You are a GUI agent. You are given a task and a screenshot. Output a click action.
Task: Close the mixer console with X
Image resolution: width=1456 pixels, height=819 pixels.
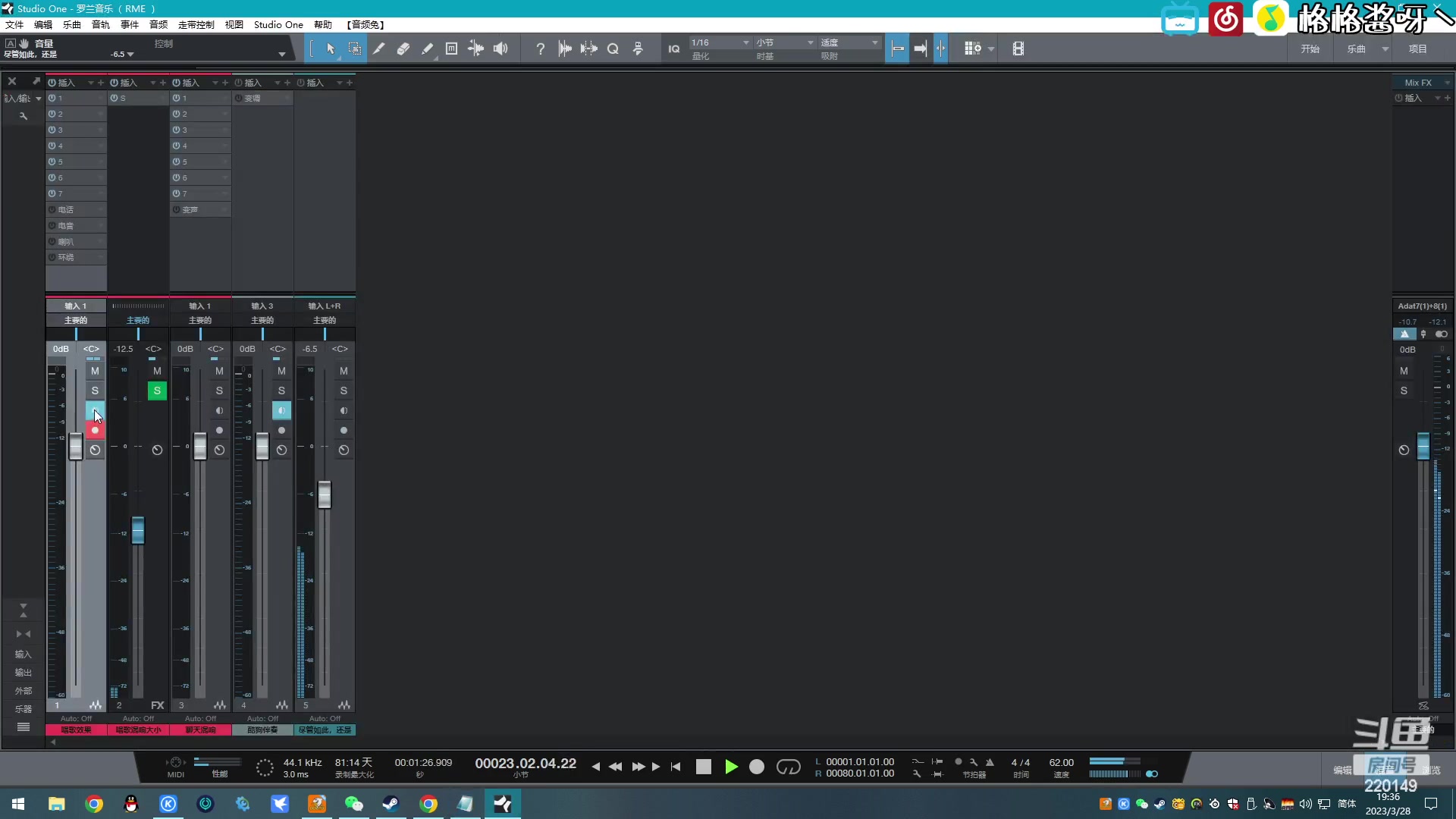click(11, 81)
